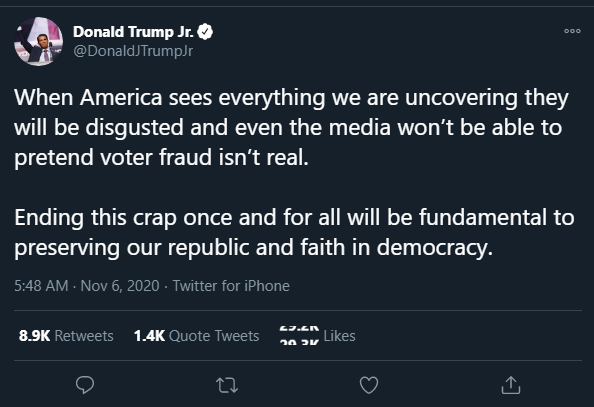Click the Donald Trump Jr. display name
This screenshot has height=407, width=594.
click(133, 32)
